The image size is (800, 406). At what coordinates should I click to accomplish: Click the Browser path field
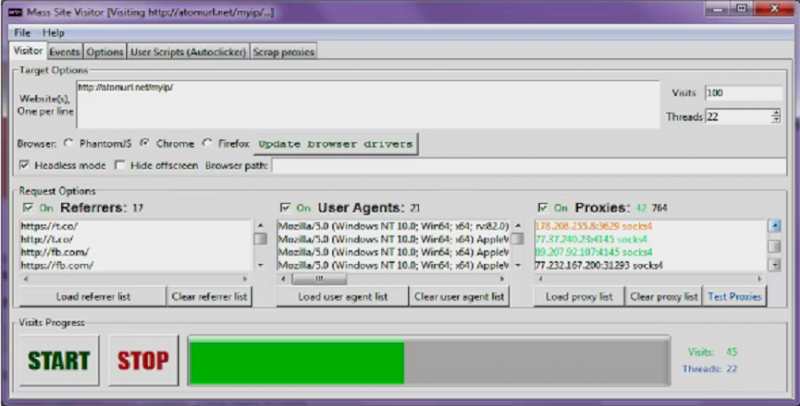click(x=529, y=166)
